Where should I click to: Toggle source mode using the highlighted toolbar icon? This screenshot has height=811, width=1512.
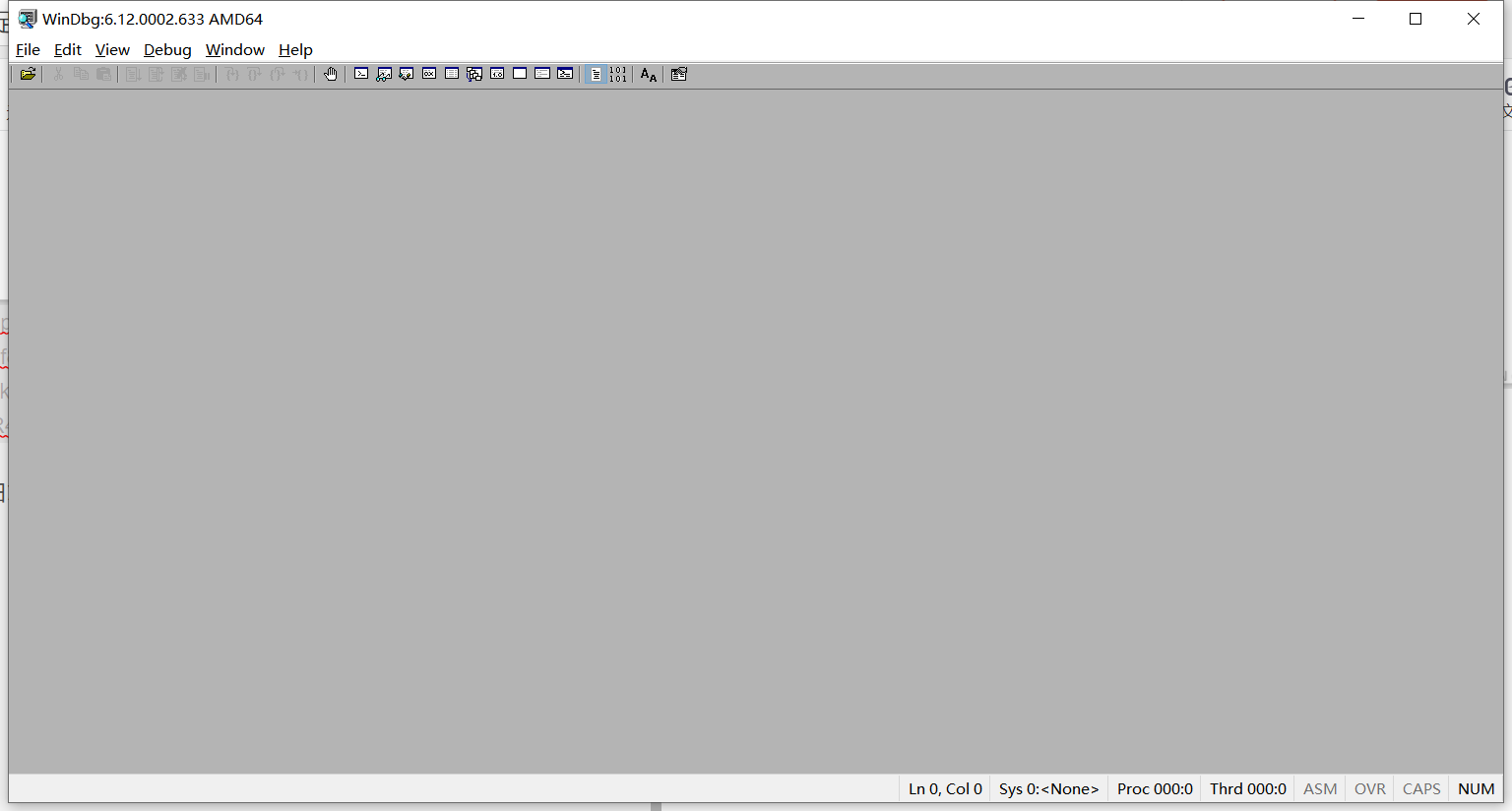[597, 73]
